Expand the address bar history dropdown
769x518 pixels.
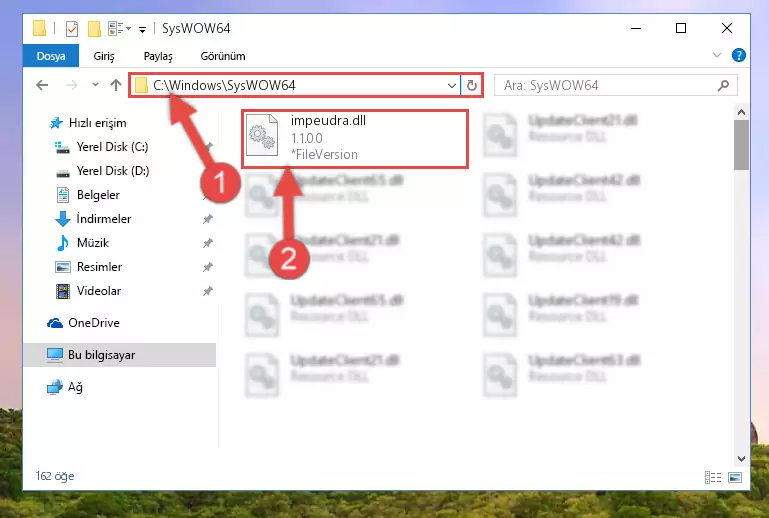(x=452, y=86)
